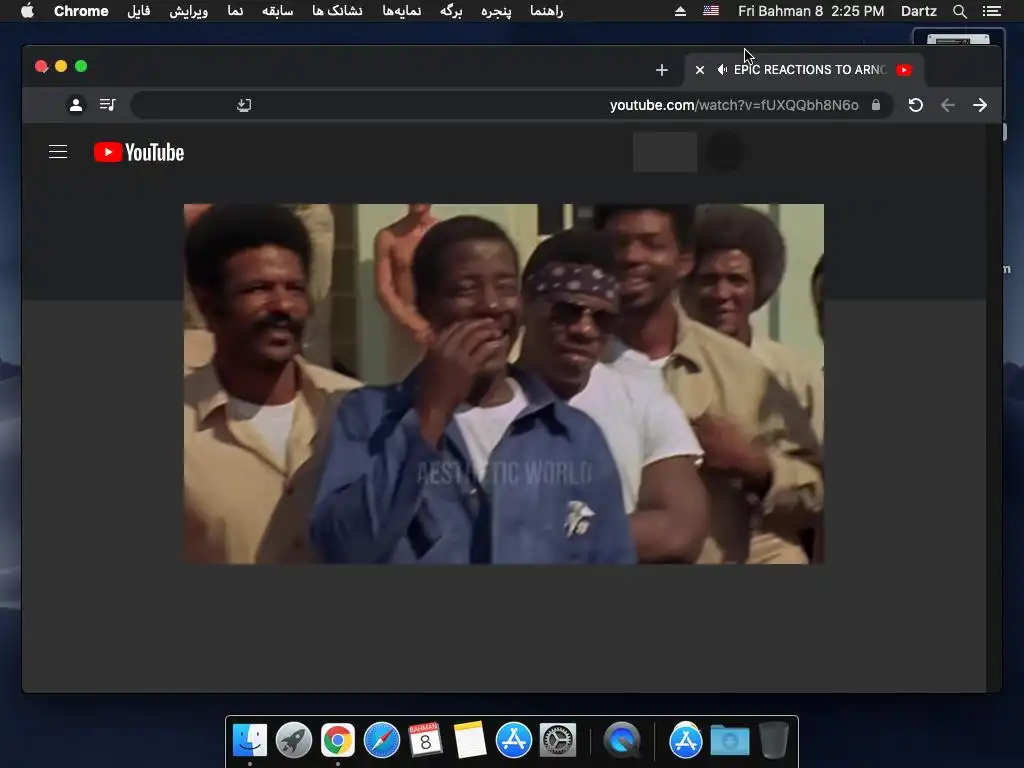Screen dimensions: 1024x768
Task: Open the نما menu
Action: click(235, 11)
